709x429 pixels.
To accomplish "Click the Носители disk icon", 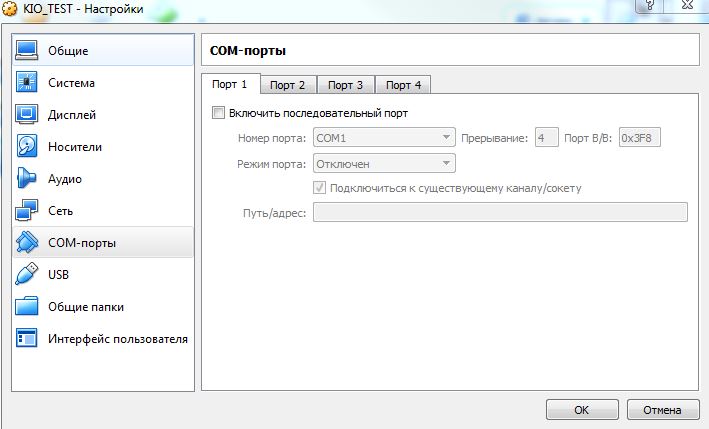I will (27, 147).
